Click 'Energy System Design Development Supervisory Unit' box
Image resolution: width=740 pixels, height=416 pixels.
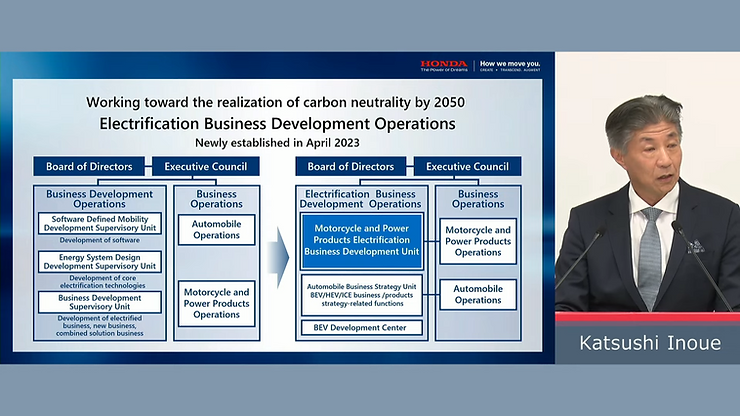(100, 262)
